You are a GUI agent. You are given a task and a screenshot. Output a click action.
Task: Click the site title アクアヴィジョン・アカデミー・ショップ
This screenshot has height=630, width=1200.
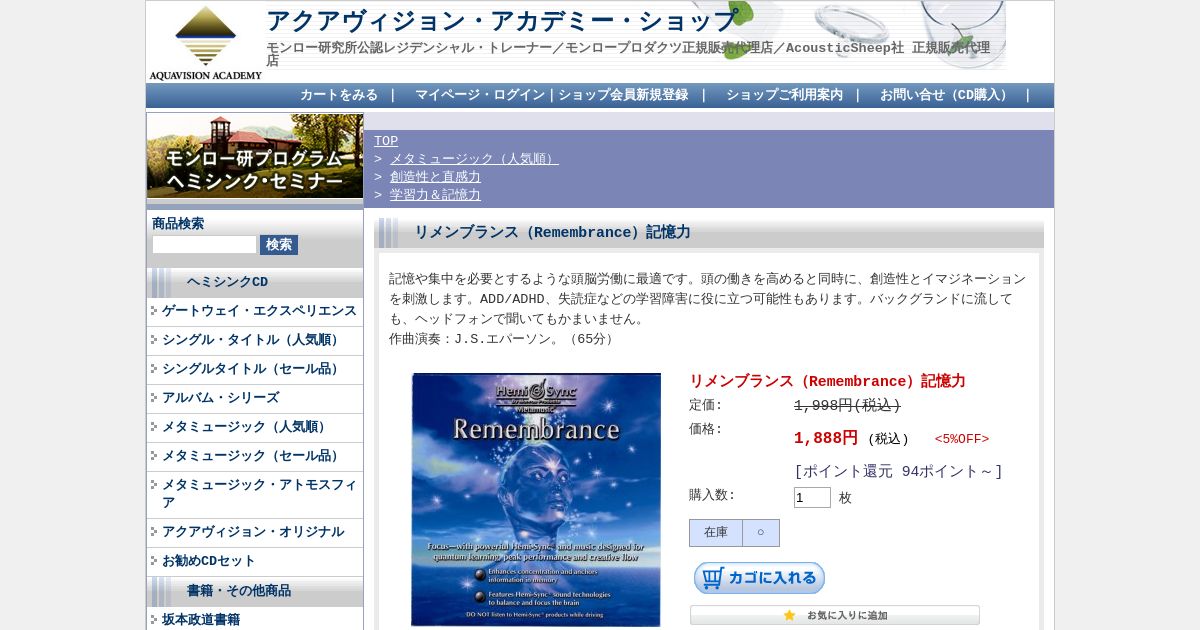(x=502, y=21)
